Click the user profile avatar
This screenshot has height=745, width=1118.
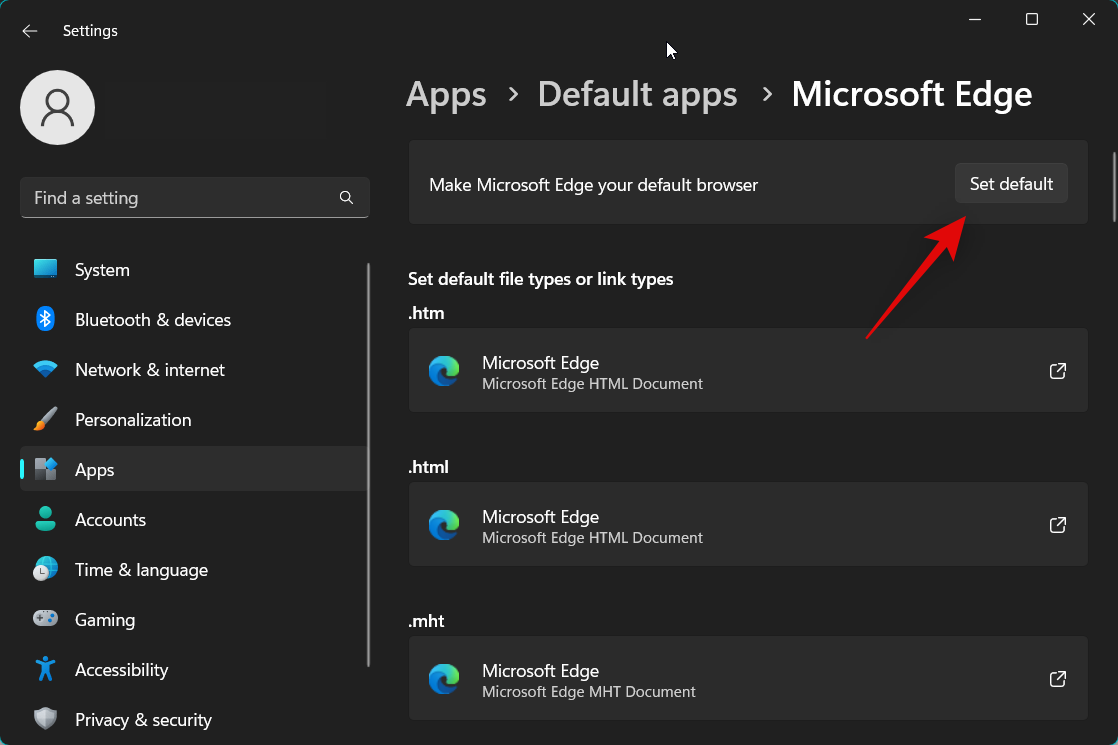pos(57,107)
